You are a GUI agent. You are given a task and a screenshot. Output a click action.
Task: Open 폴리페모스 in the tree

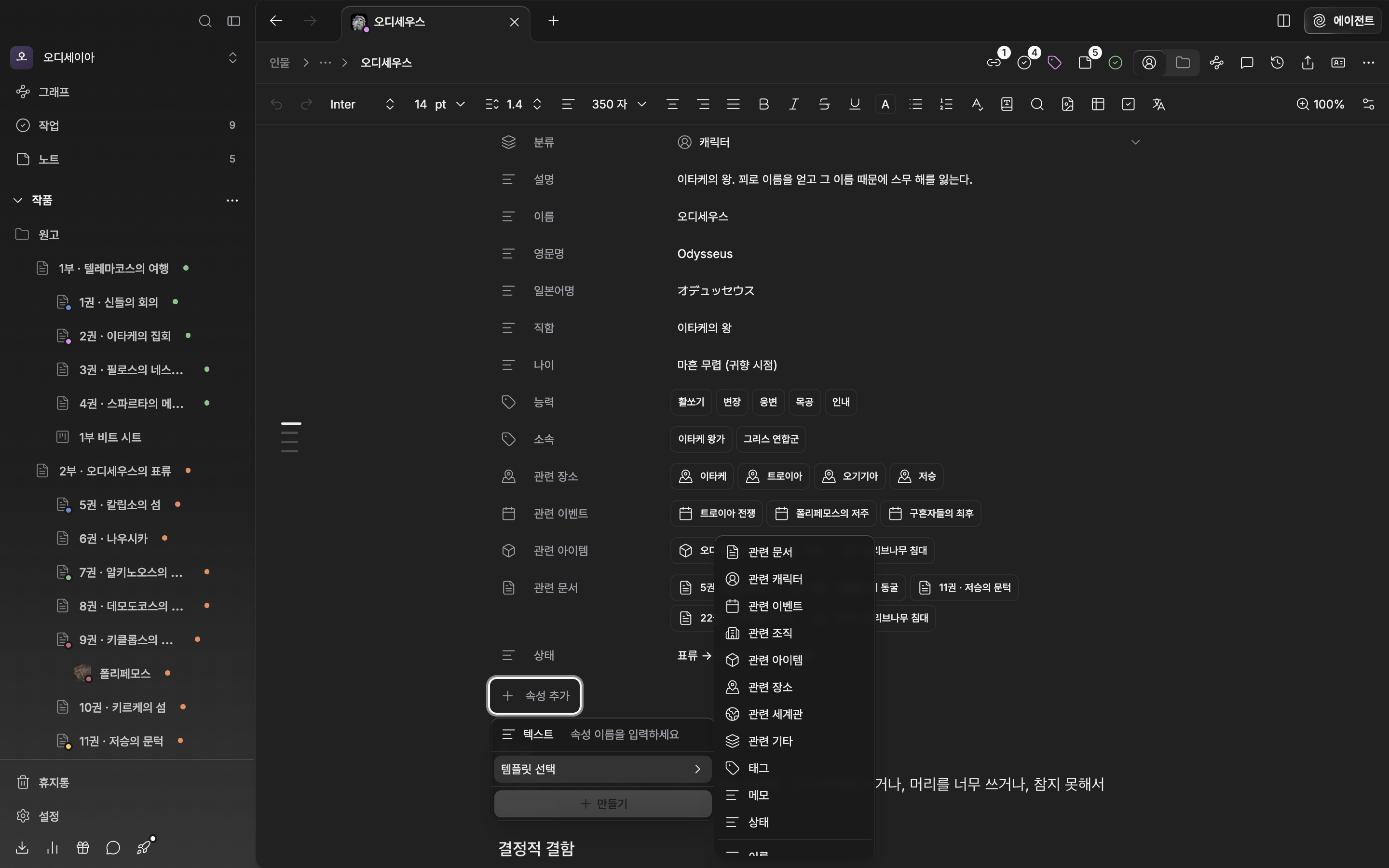[124, 673]
